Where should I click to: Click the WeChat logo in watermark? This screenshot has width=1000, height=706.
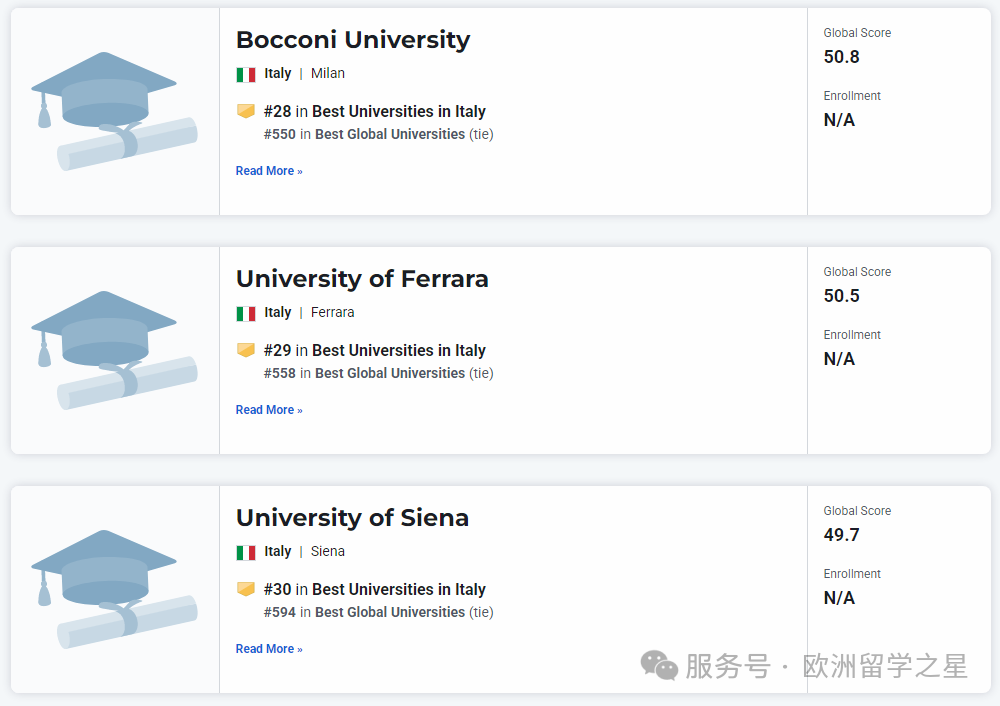(659, 665)
